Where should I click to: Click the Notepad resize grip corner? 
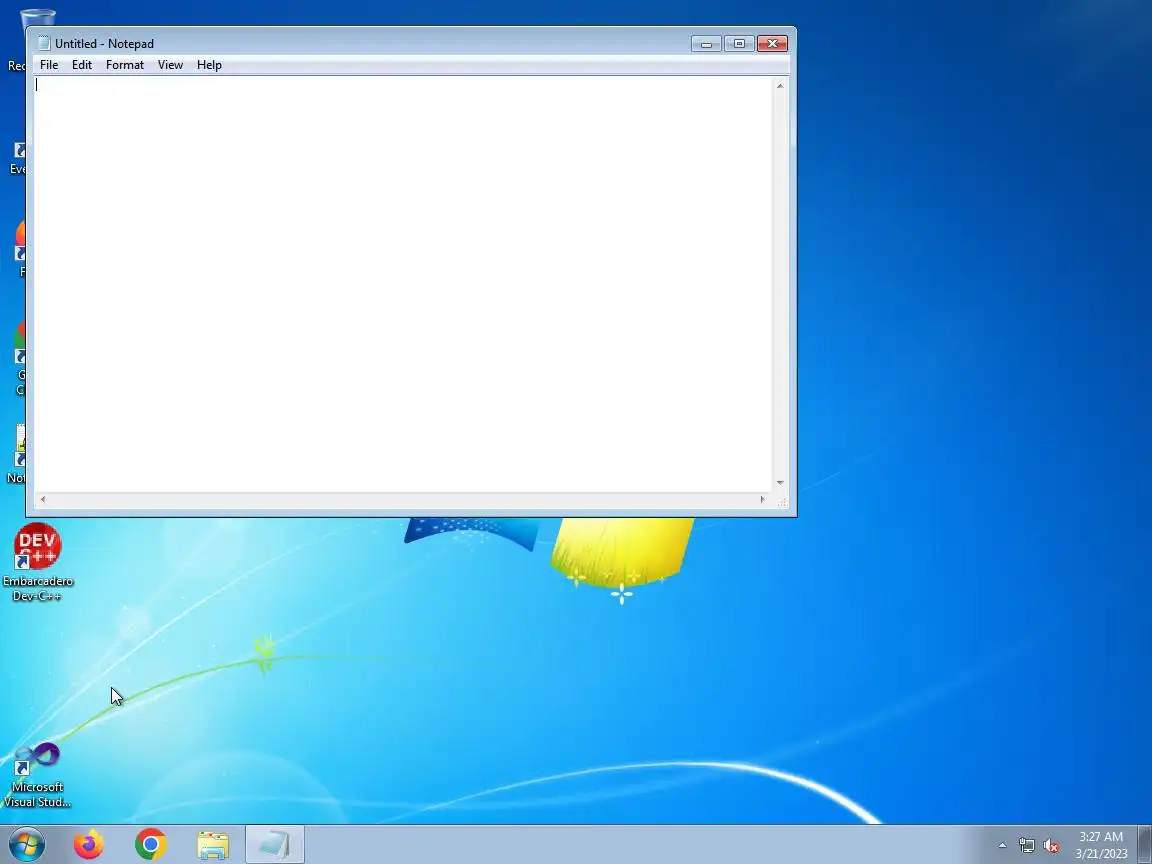point(781,501)
